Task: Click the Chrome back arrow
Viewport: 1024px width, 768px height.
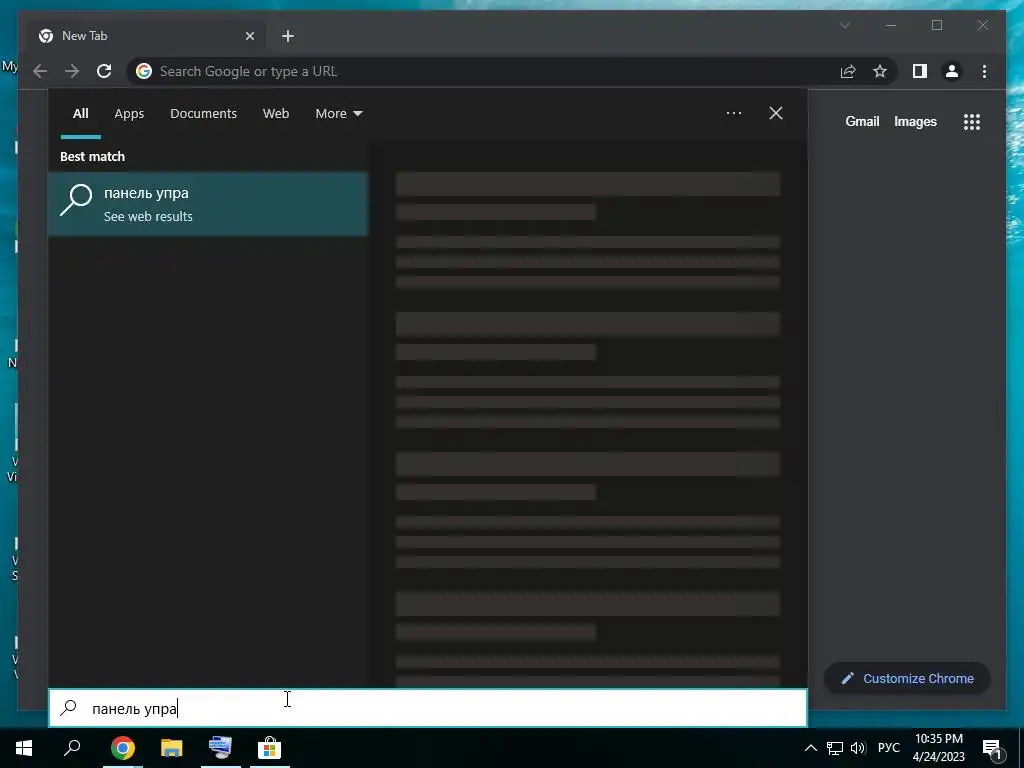Action: tap(40, 71)
